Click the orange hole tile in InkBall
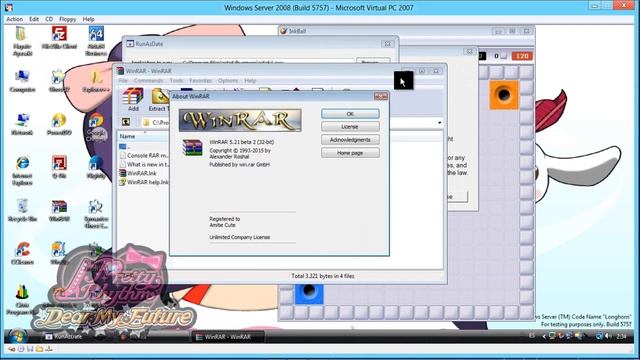Viewport: 640px width, 360px height. pyautogui.click(x=504, y=95)
